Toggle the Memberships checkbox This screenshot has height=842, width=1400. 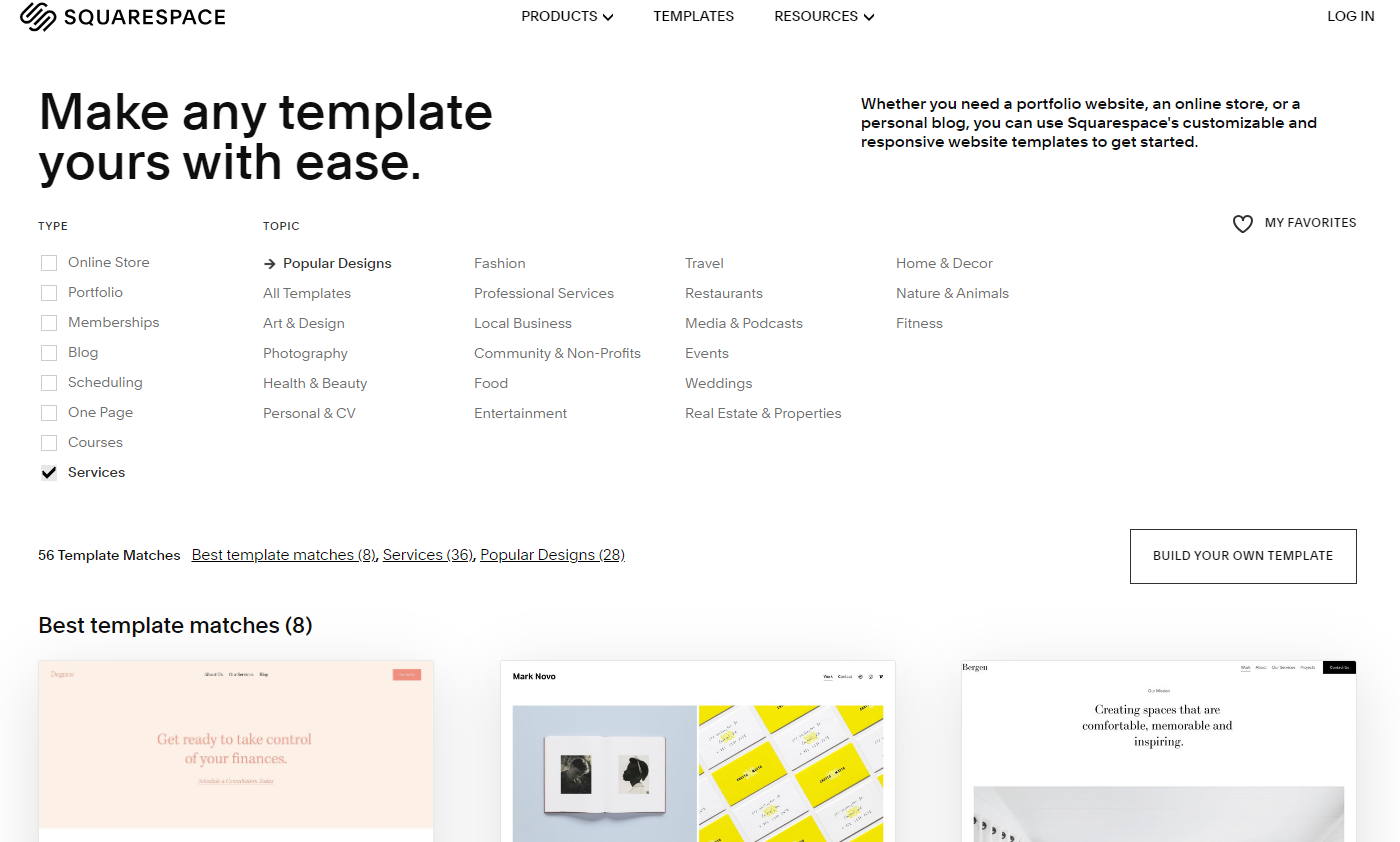49,323
